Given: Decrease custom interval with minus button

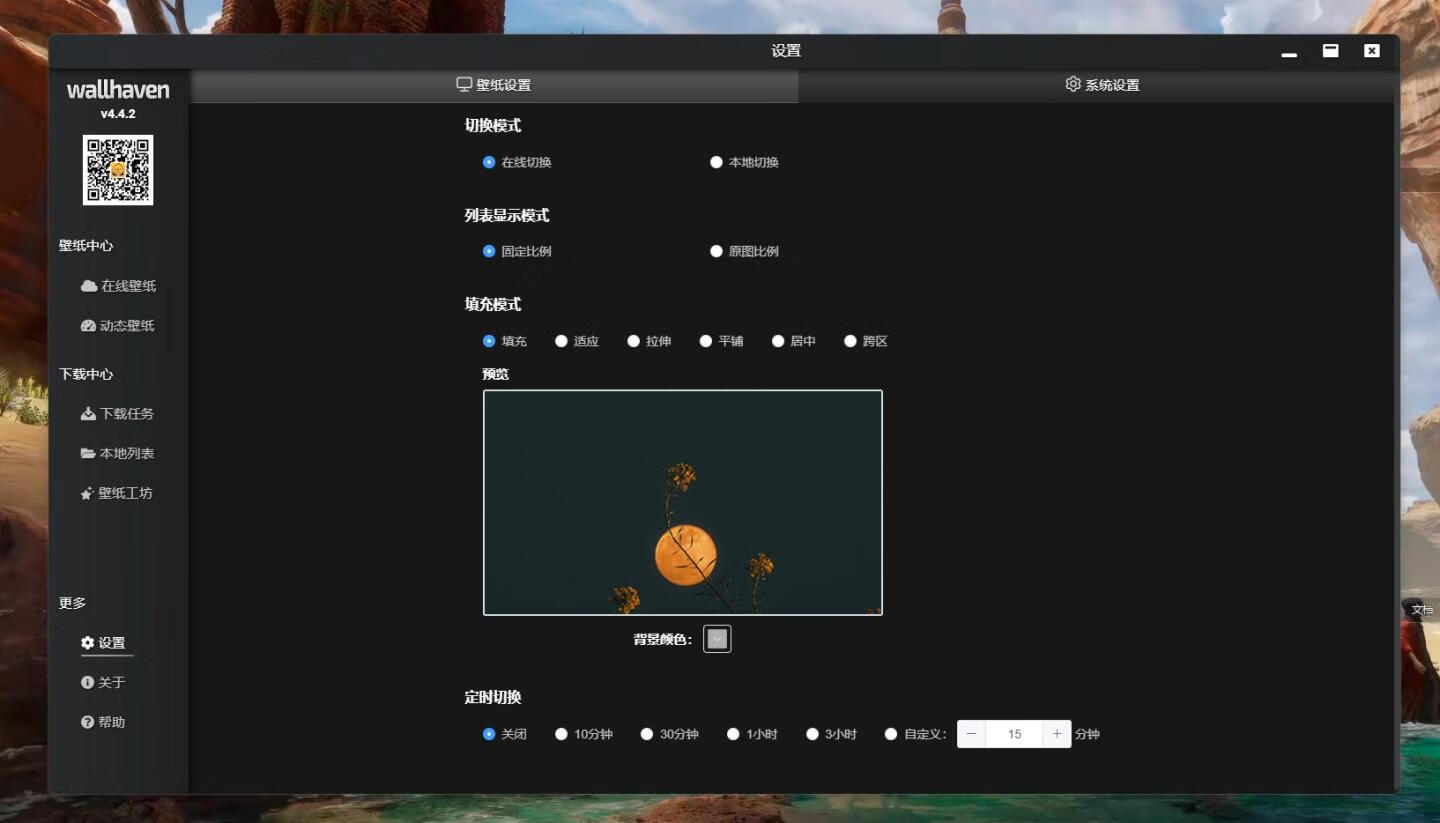Looking at the screenshot, I should click(x=971, y=735).
